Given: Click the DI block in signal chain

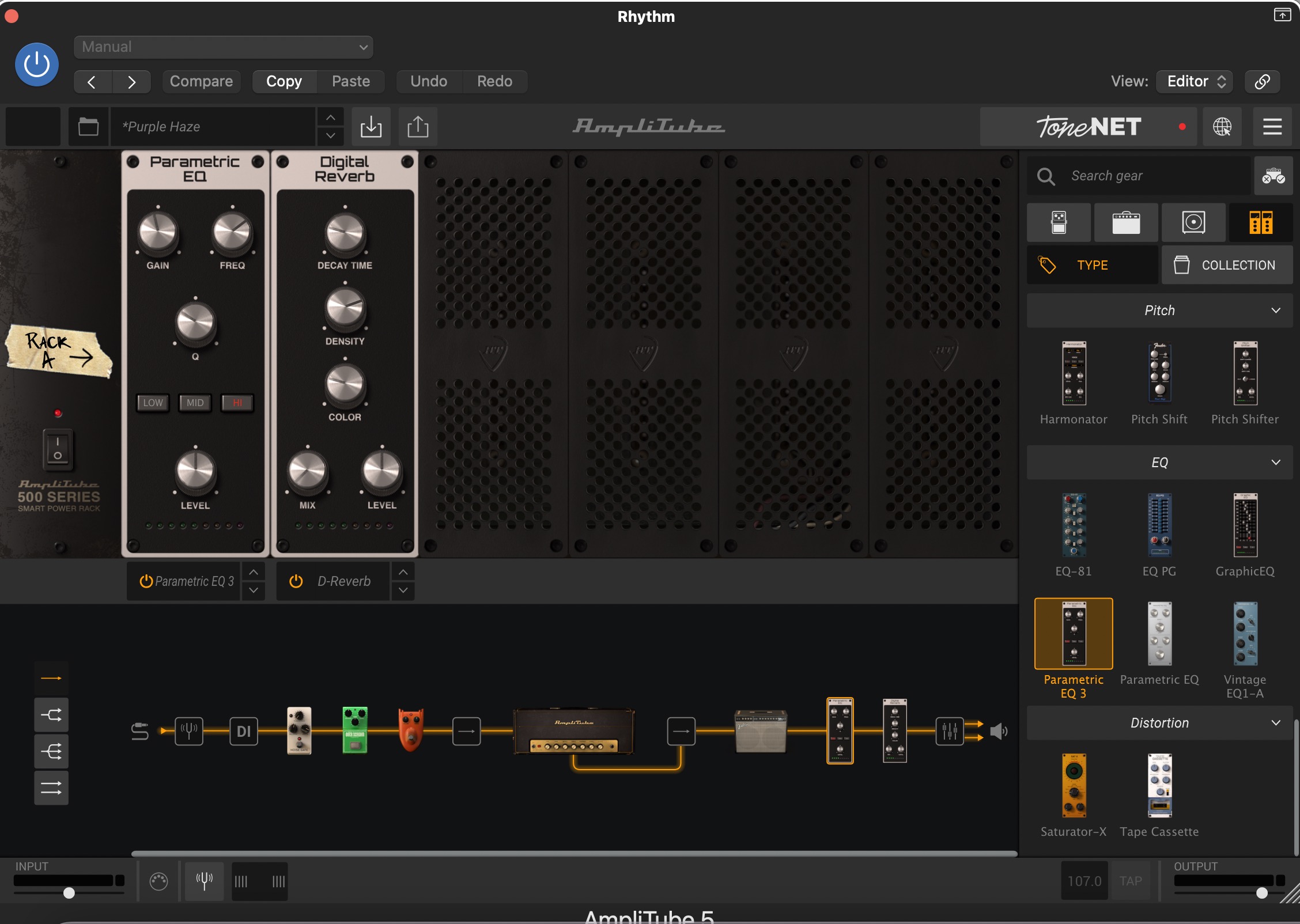Looking at the screenshot, I should pos(244,731).
